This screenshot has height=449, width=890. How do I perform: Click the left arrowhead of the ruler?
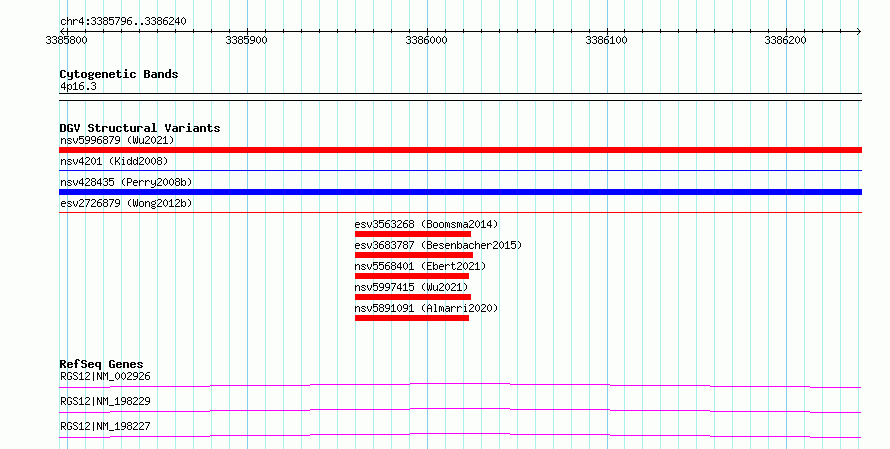click(62, 31)
